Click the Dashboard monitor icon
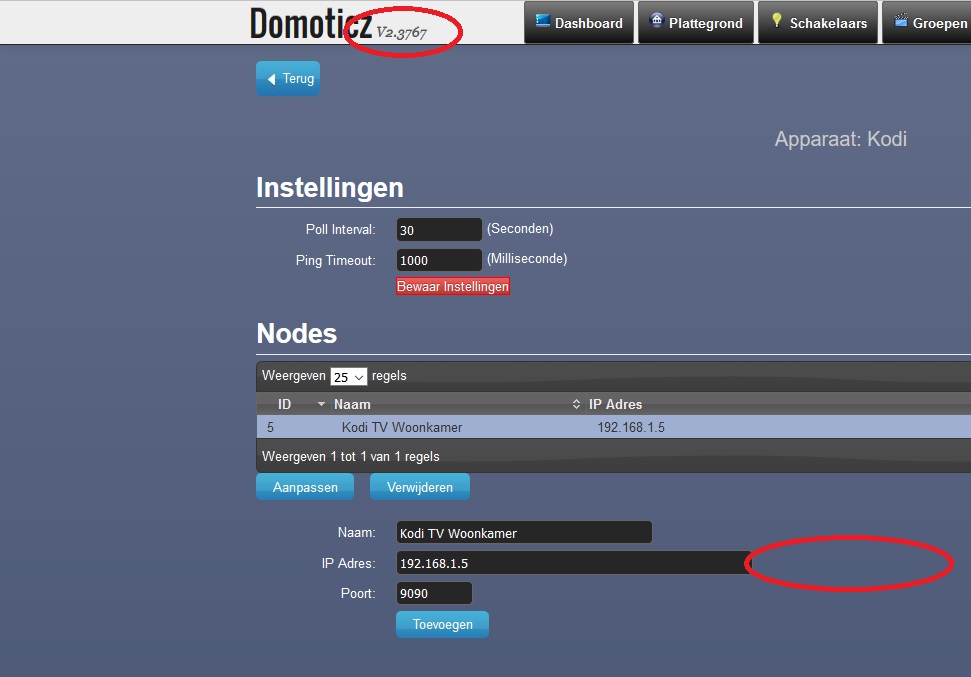The height and width of the screenshot is (677, 971). point(542,21)
